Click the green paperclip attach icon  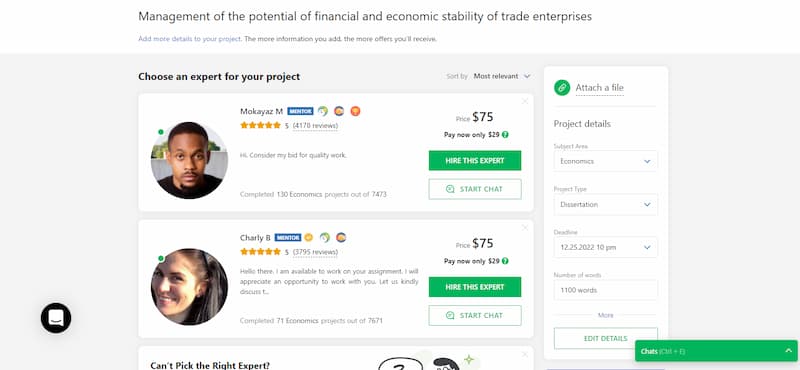(562, 87)
